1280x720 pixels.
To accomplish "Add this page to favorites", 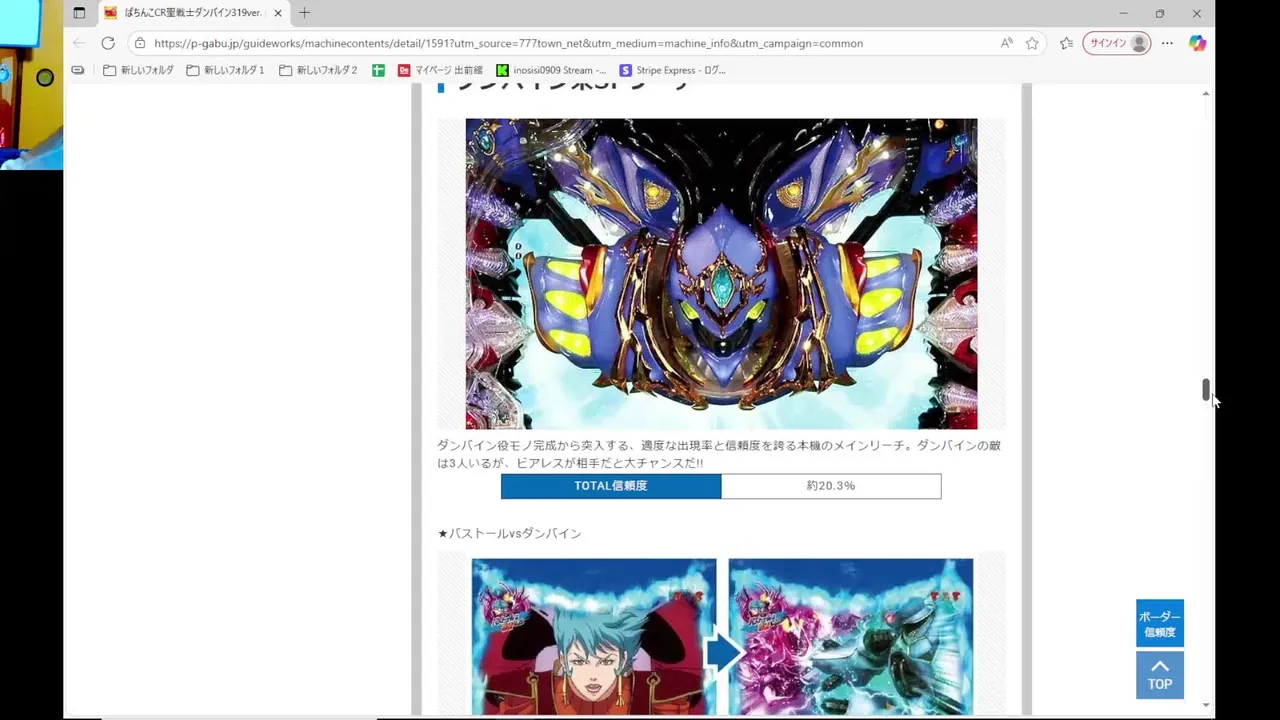I will click(x=1032, y=43).
